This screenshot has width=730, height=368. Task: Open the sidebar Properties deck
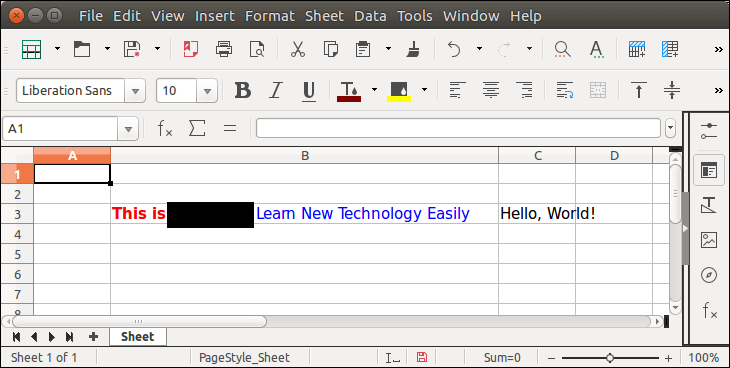click(x=709, y=170)
